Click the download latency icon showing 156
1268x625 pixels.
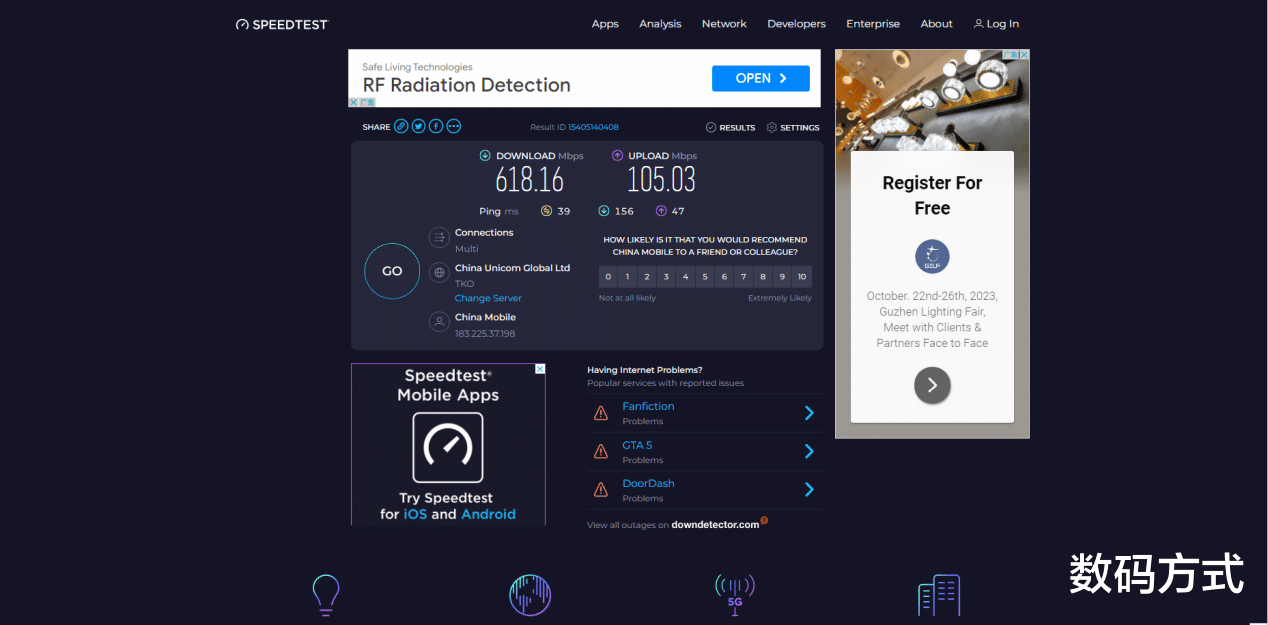(604, 211)
